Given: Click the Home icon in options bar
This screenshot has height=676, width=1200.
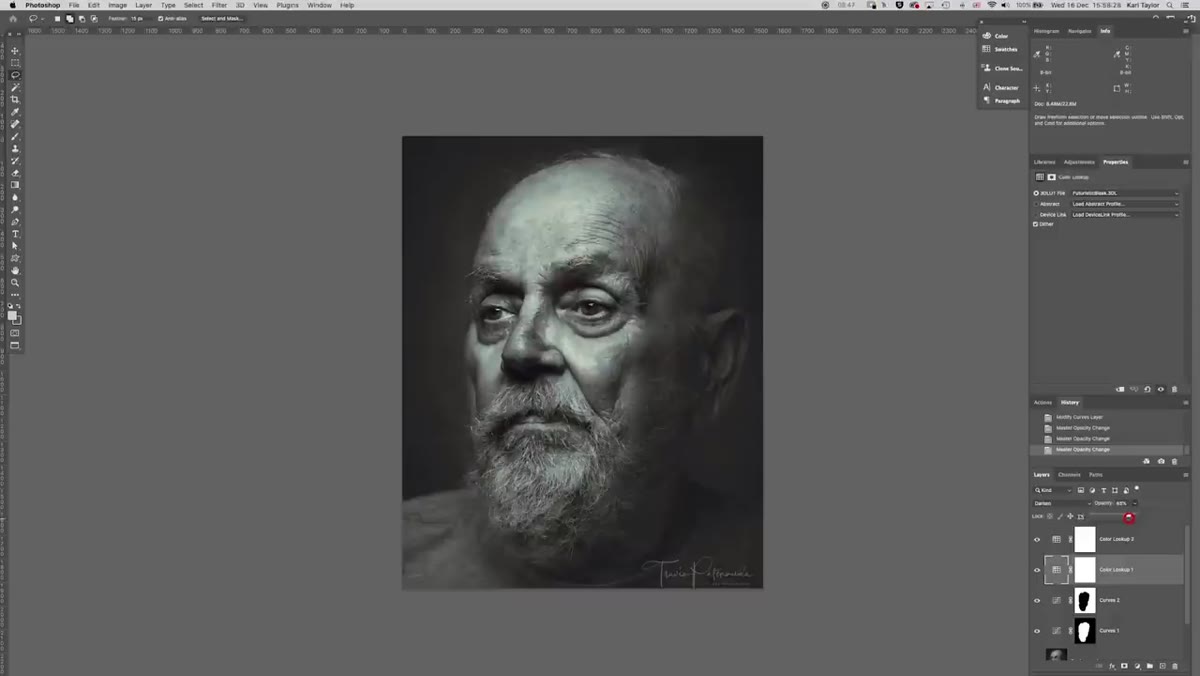Looking at the screenshot, I should (x=13, y=18).
